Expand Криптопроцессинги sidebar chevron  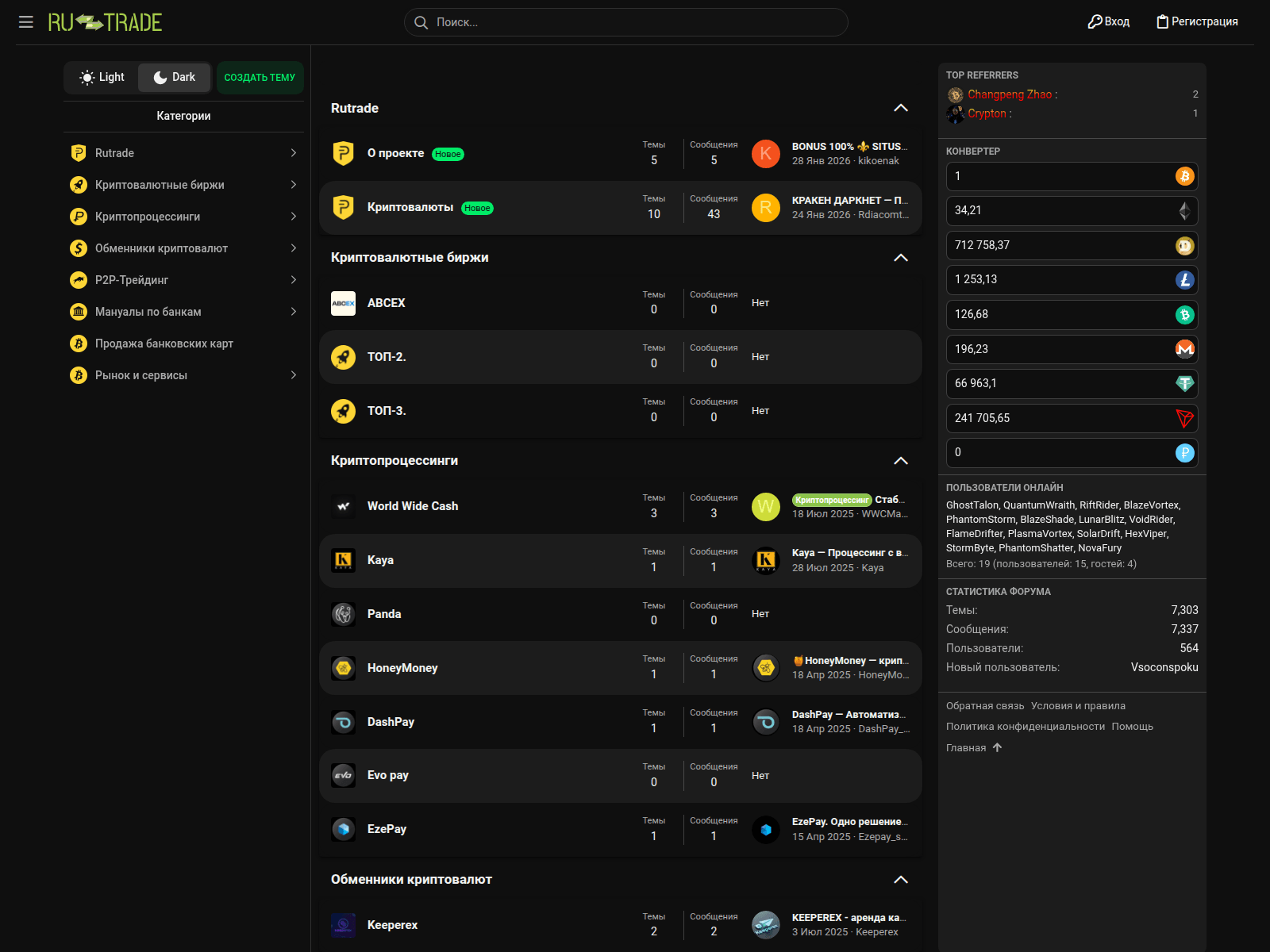pyautogui.click(x=294, y=217)
